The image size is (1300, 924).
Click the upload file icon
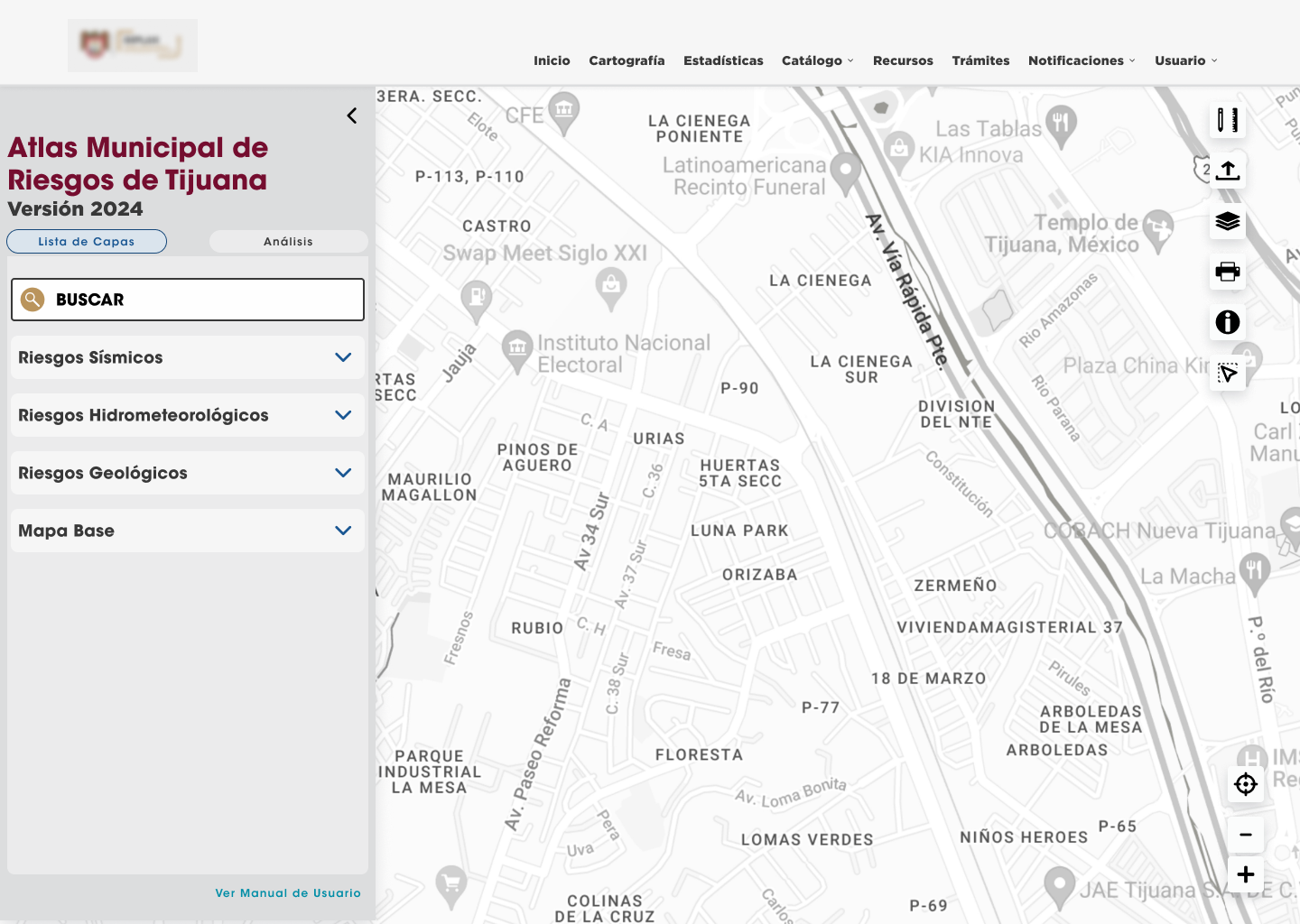[x=1228, y=171]
